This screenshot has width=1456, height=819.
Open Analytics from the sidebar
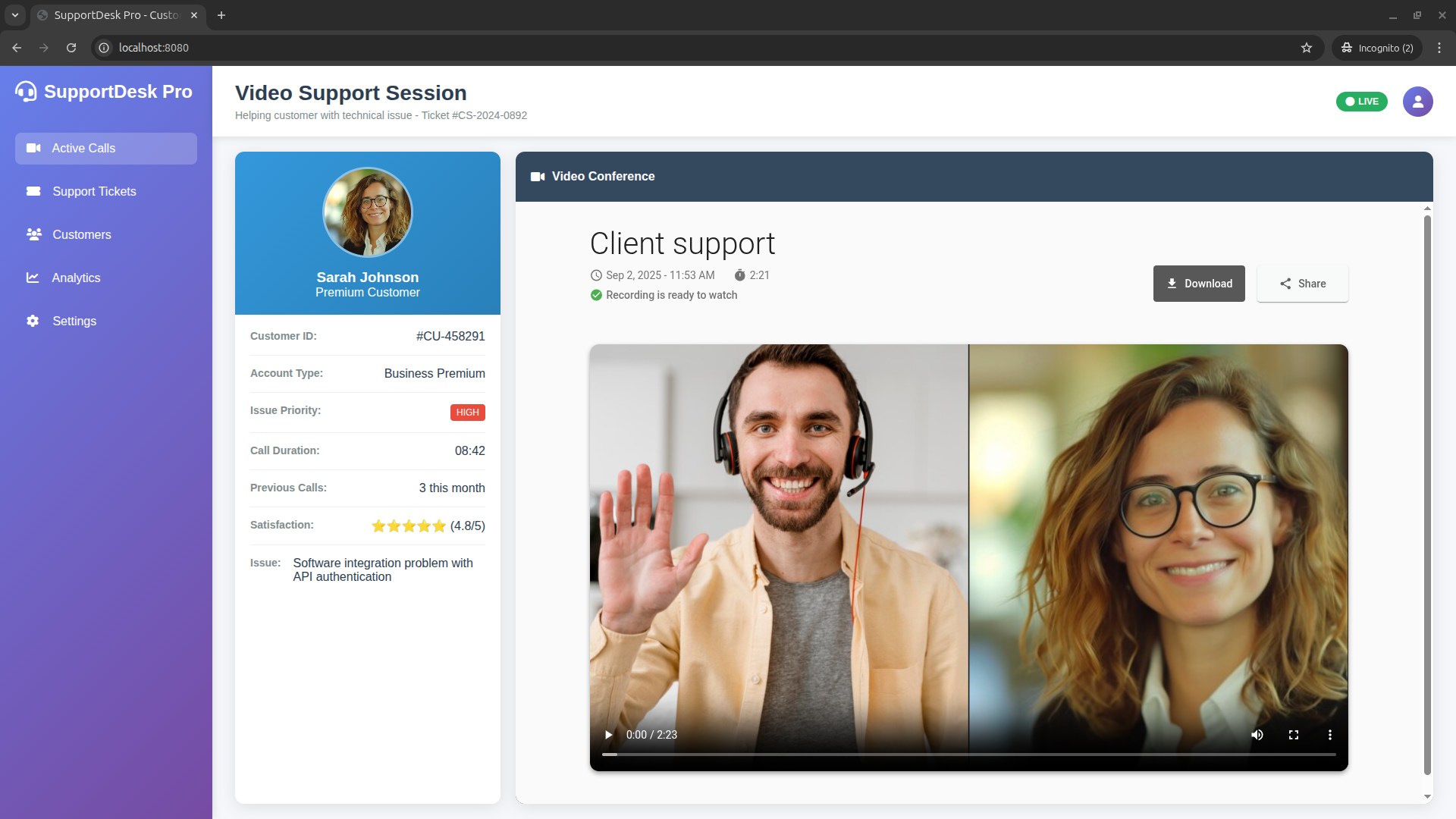(76, 278)
